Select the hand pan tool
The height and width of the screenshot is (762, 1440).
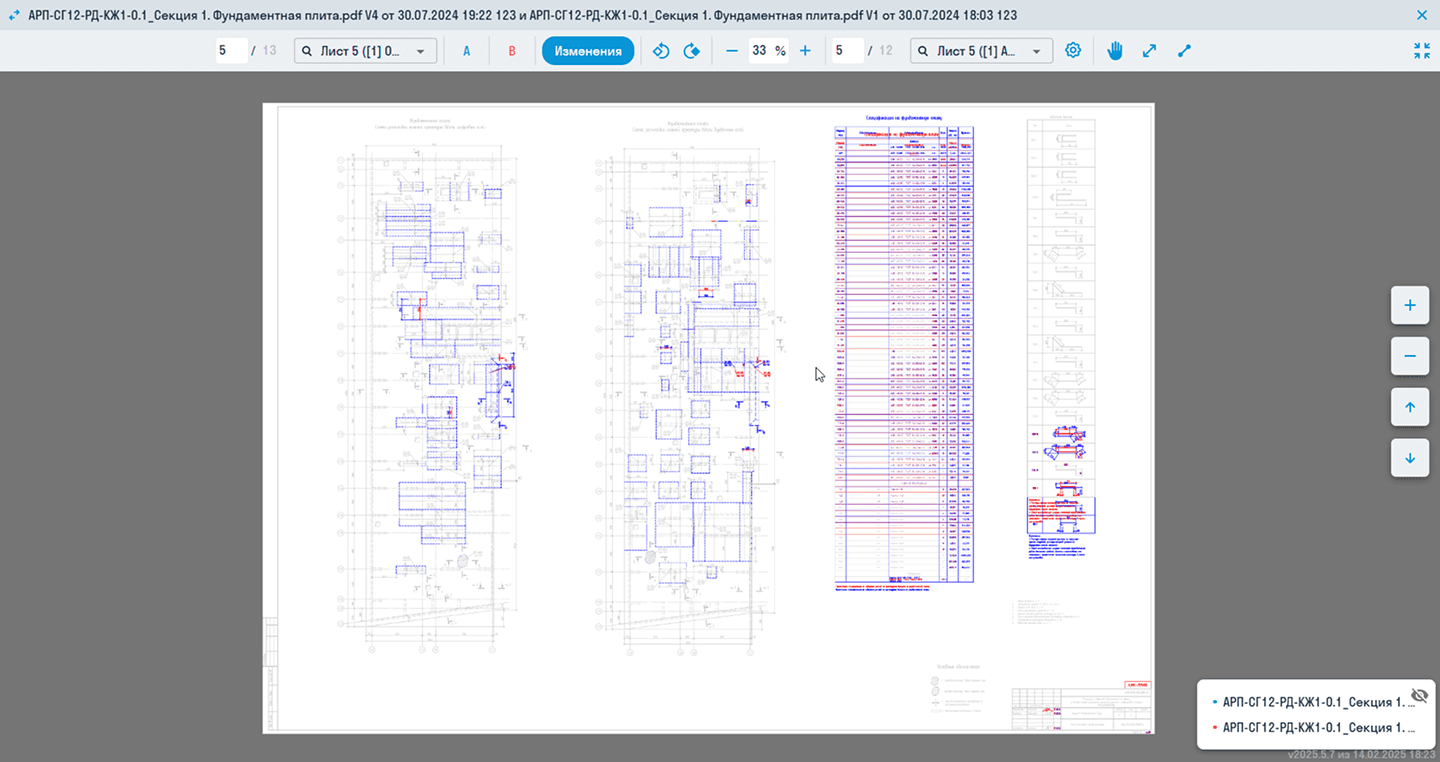click(1115, 51)
